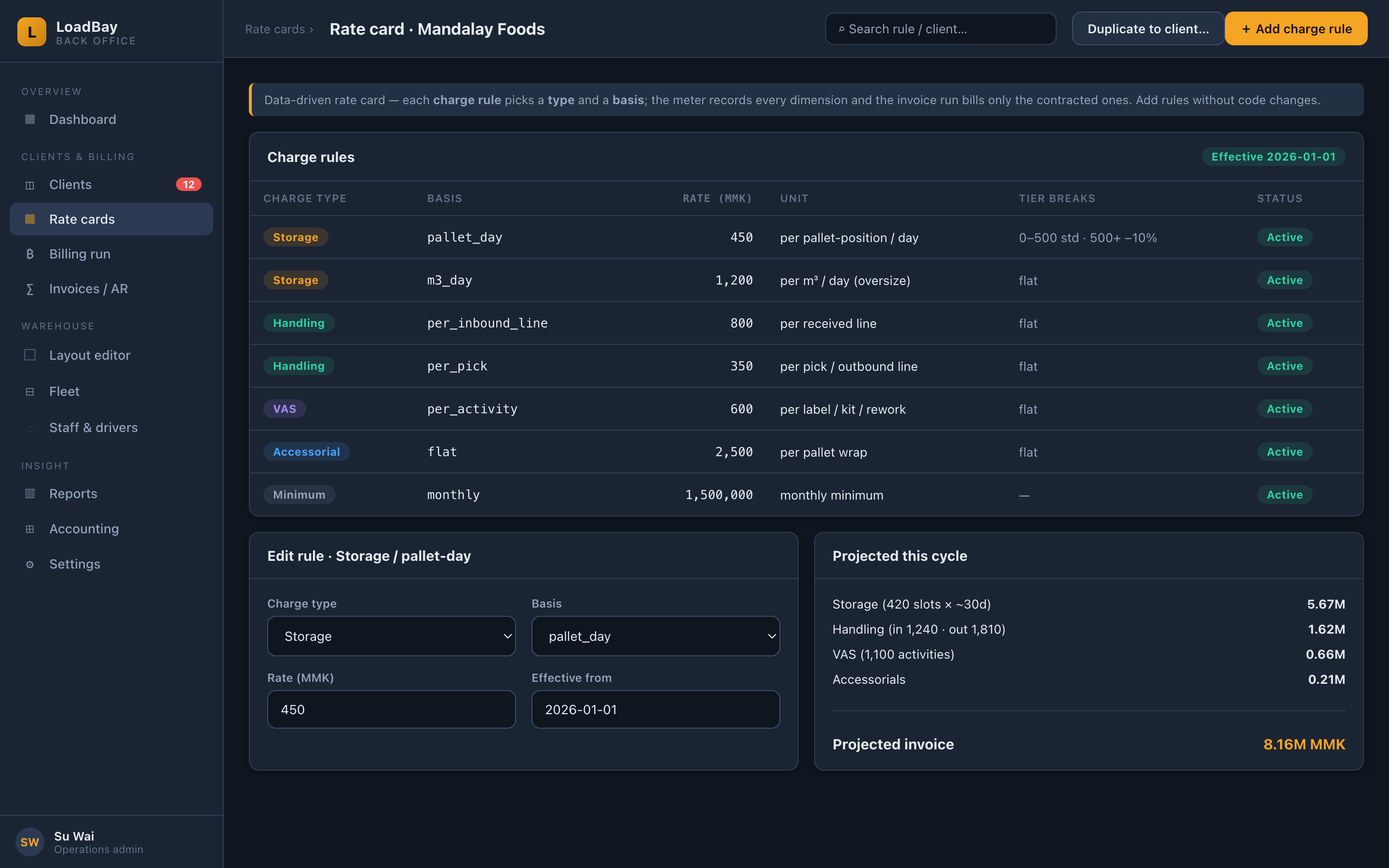Click the RATE (MMK) column header
The width and height of the screenshot is (1389, 868).
(717, 198)
